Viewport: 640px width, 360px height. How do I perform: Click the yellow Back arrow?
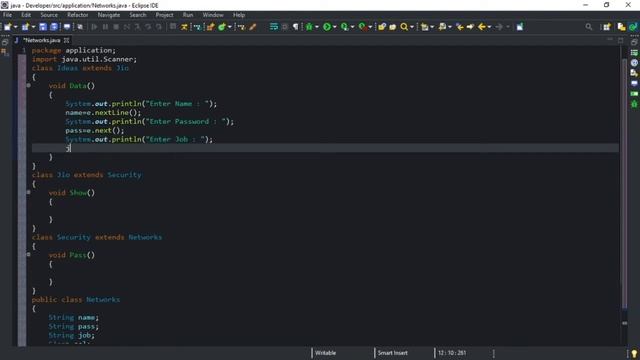(x=482, y=27)
